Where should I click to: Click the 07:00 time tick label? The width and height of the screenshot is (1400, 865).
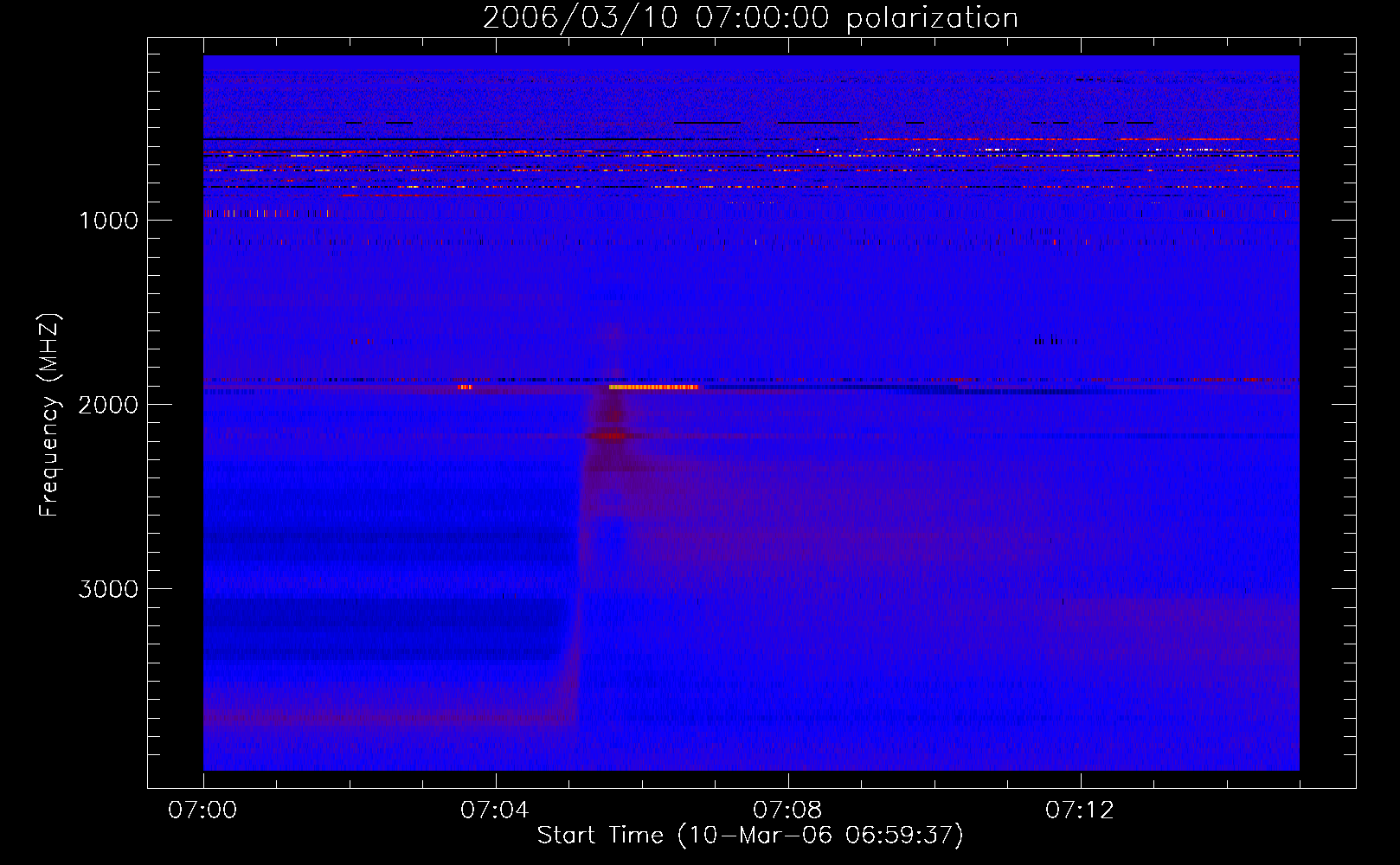click(x=202, y=811)
